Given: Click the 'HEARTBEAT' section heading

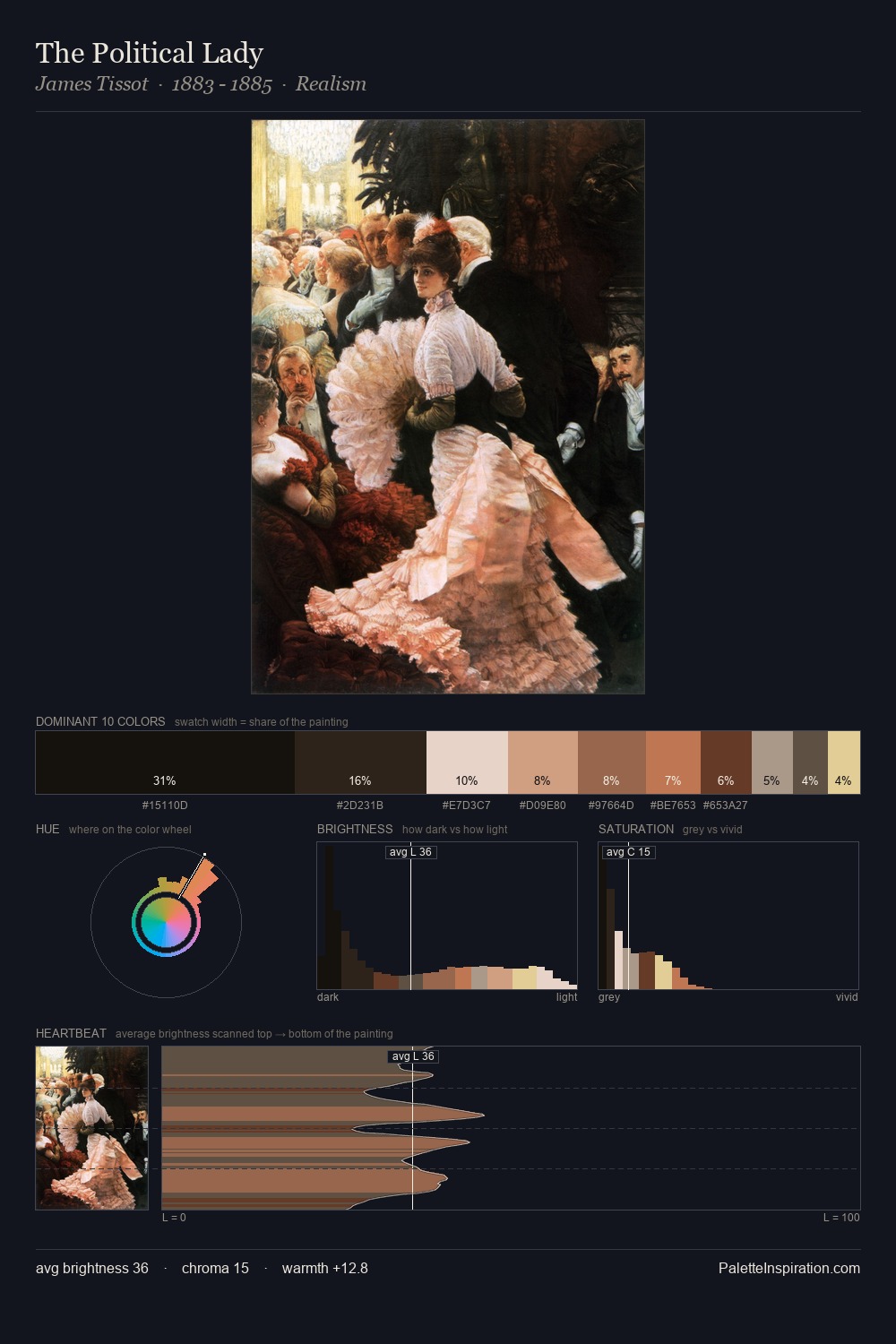Looking at the screenshot, I should tap(71, 1034).
